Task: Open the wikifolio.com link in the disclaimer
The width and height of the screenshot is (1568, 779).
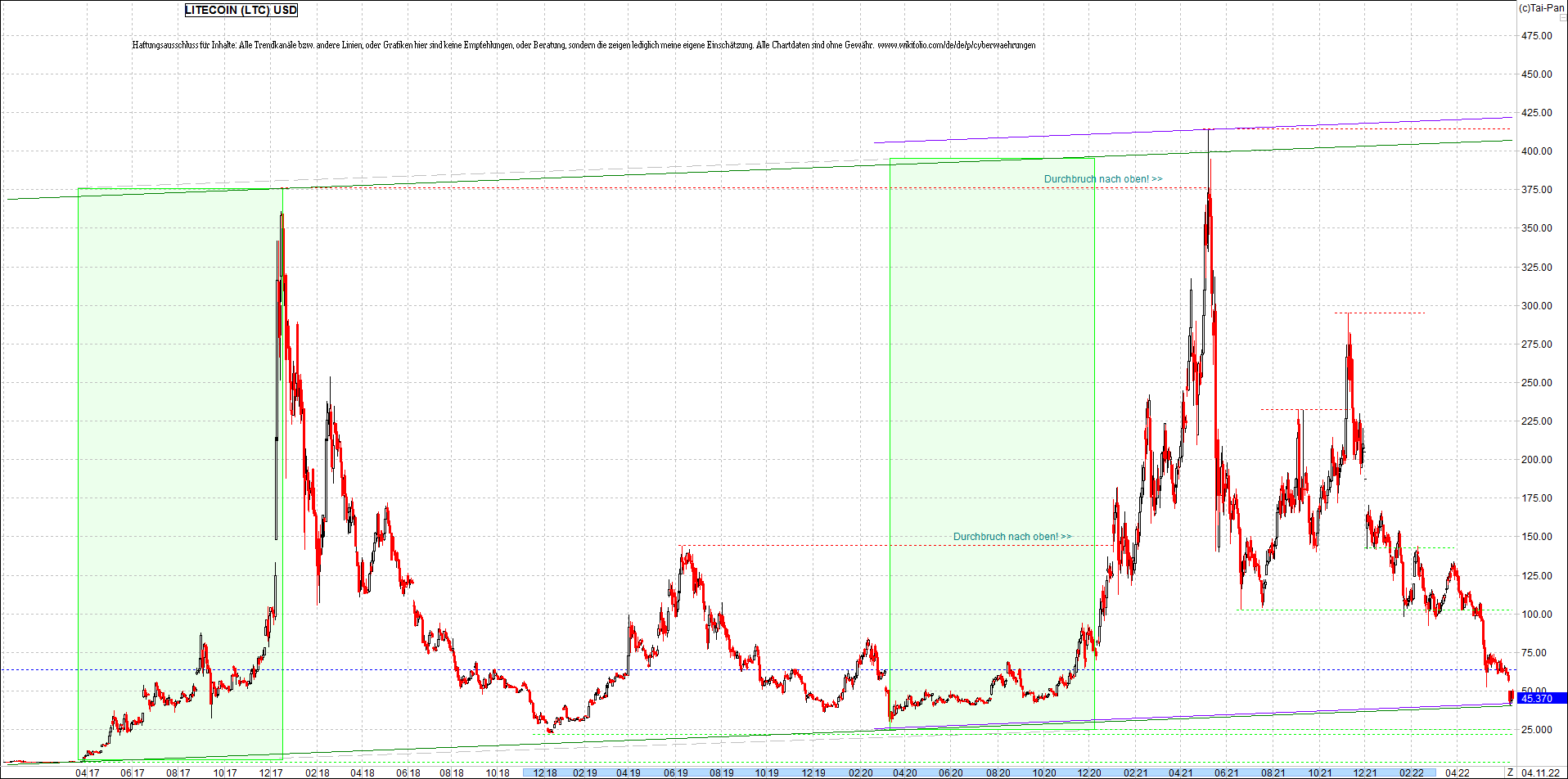Action: 957,45
